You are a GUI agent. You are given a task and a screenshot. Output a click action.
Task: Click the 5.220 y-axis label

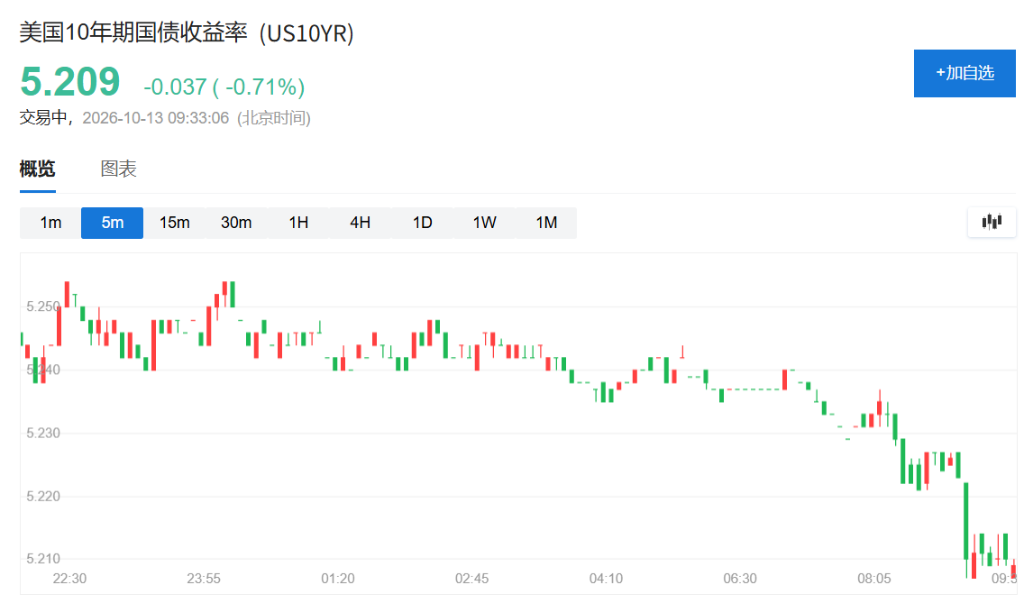[x=42, y=496]
